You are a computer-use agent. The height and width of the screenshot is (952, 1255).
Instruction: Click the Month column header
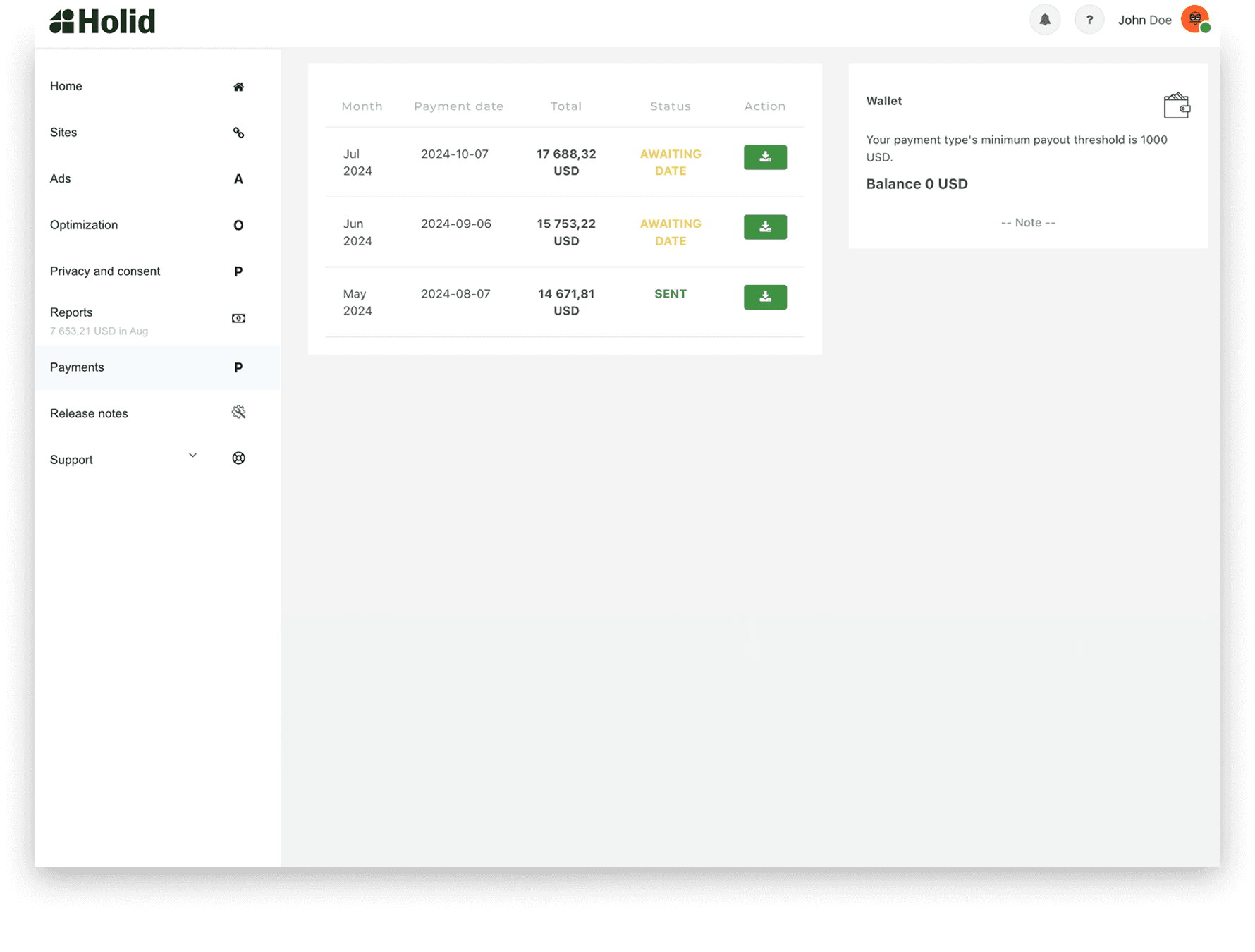tap(362, 106)
